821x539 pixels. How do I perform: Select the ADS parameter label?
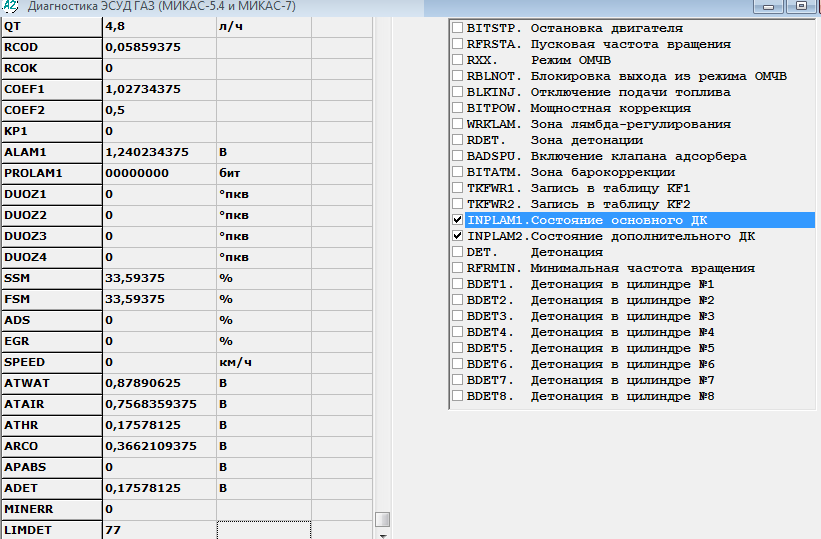coord(52,320)
